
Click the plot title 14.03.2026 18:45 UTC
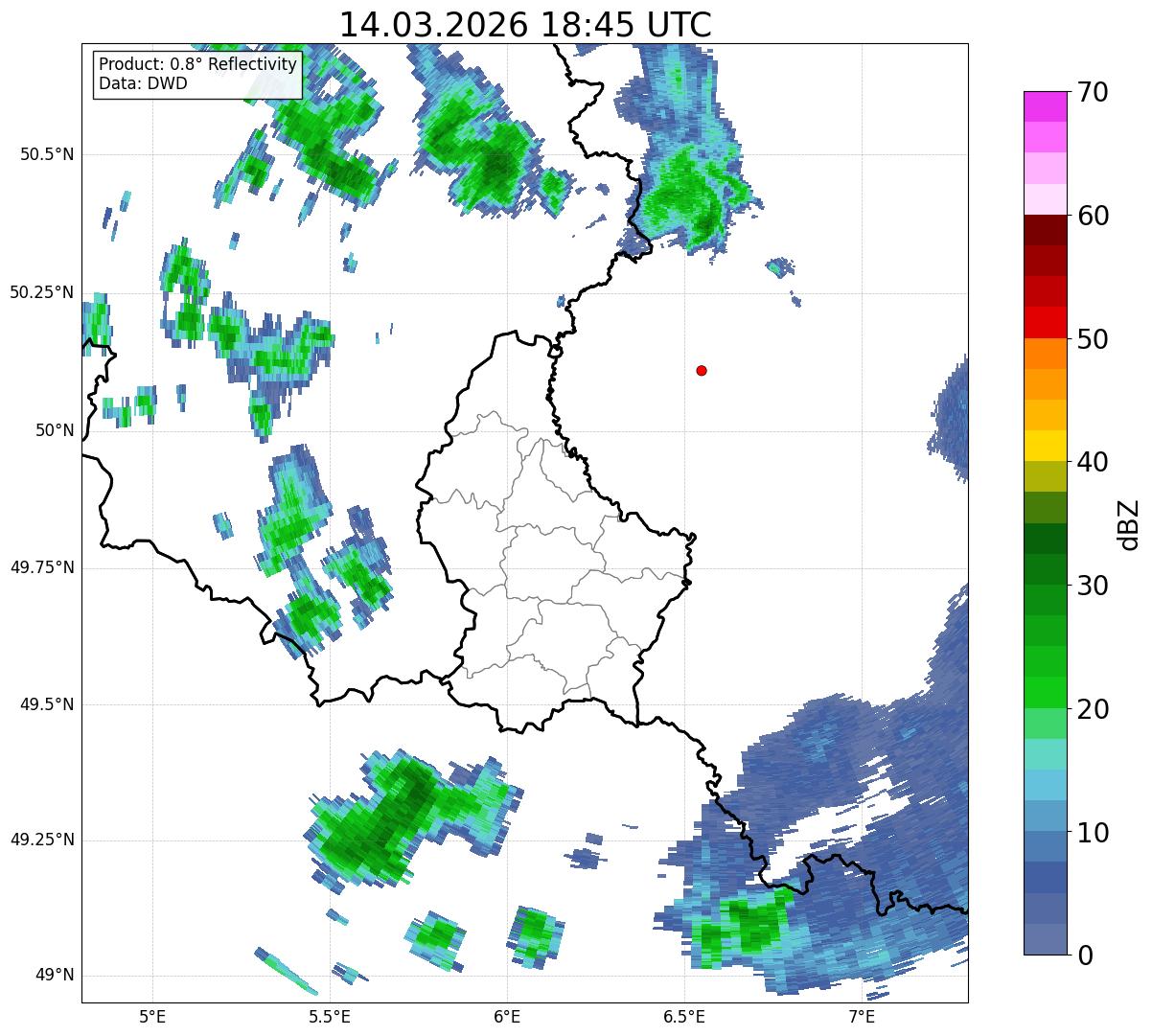click(525, 24)
